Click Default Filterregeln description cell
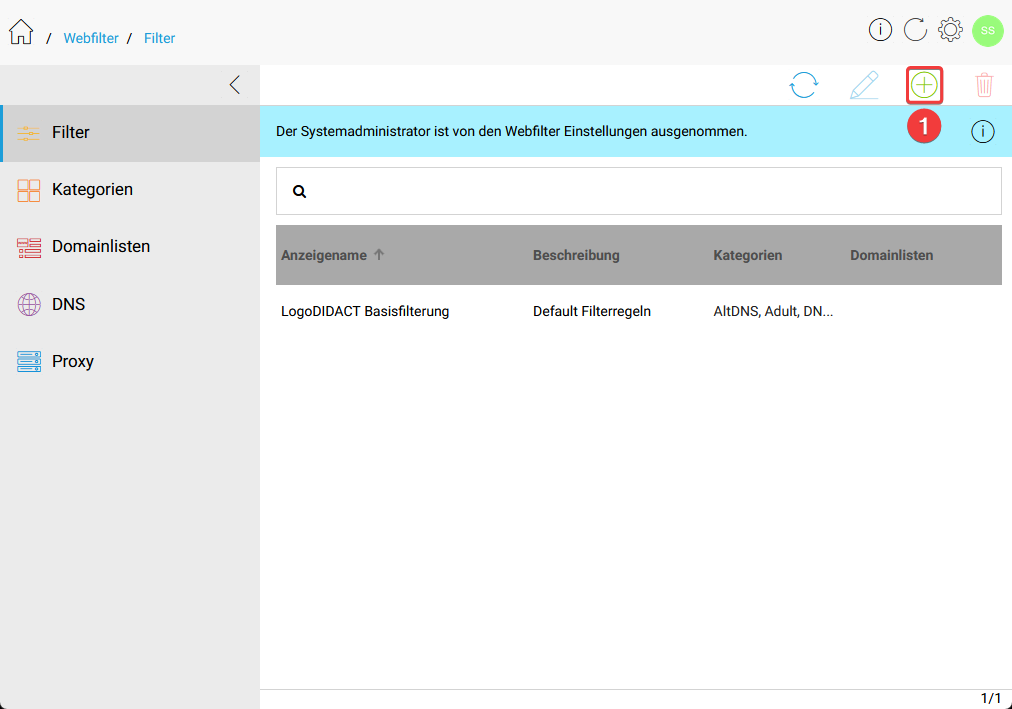Image resolution: width=1012 pixels, height=709 pixels. tap(592, 311)
